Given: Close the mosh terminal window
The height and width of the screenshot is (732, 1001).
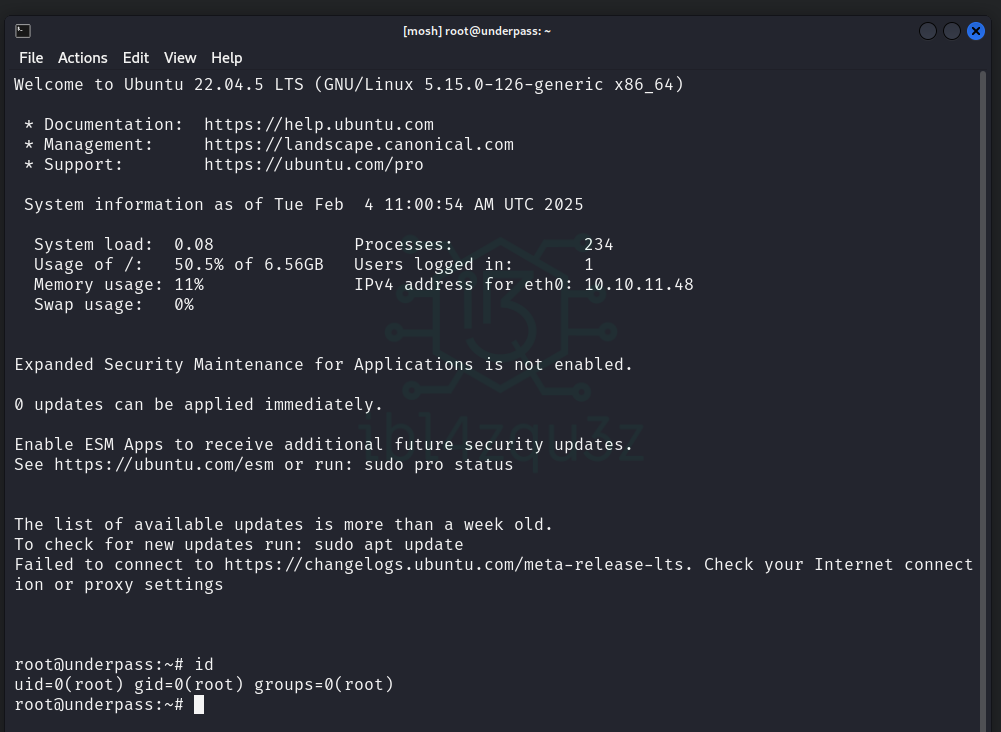Looking at the screenshot, I should coord(976,31).
